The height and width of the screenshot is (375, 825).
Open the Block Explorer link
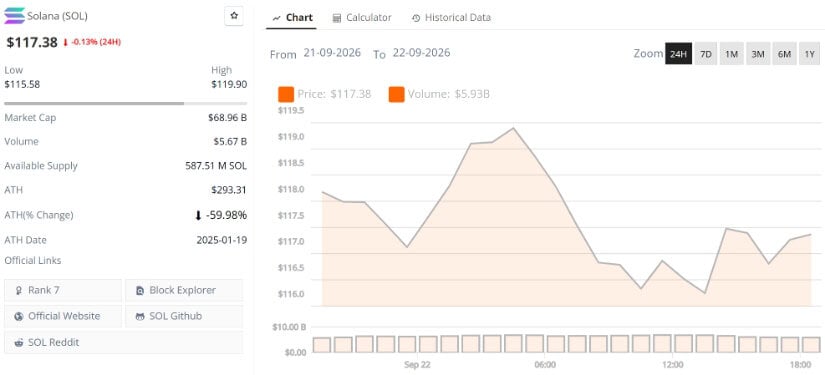[x=184, y=290]
